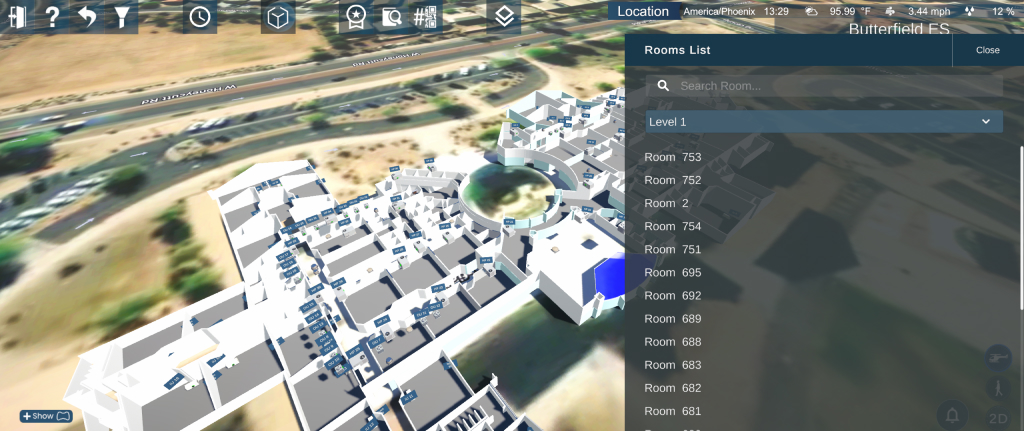Toggle helicopter fly view mode
The width and height of the screenshot is (1024, 431).
tap(997, 355)
